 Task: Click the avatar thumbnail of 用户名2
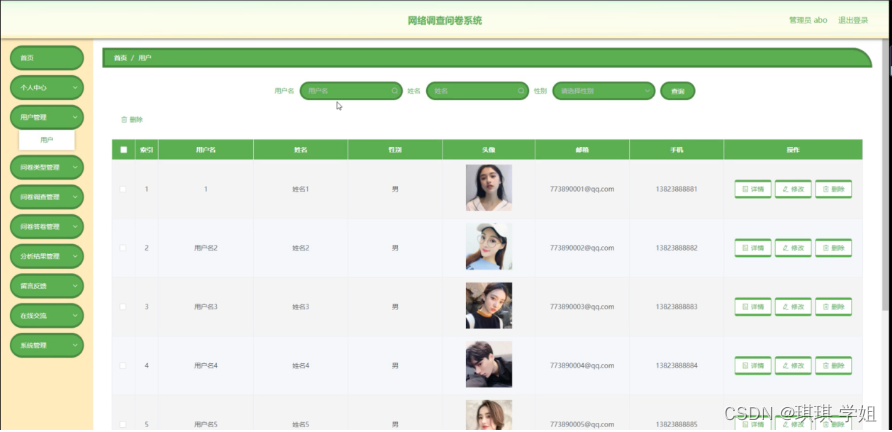489,246
